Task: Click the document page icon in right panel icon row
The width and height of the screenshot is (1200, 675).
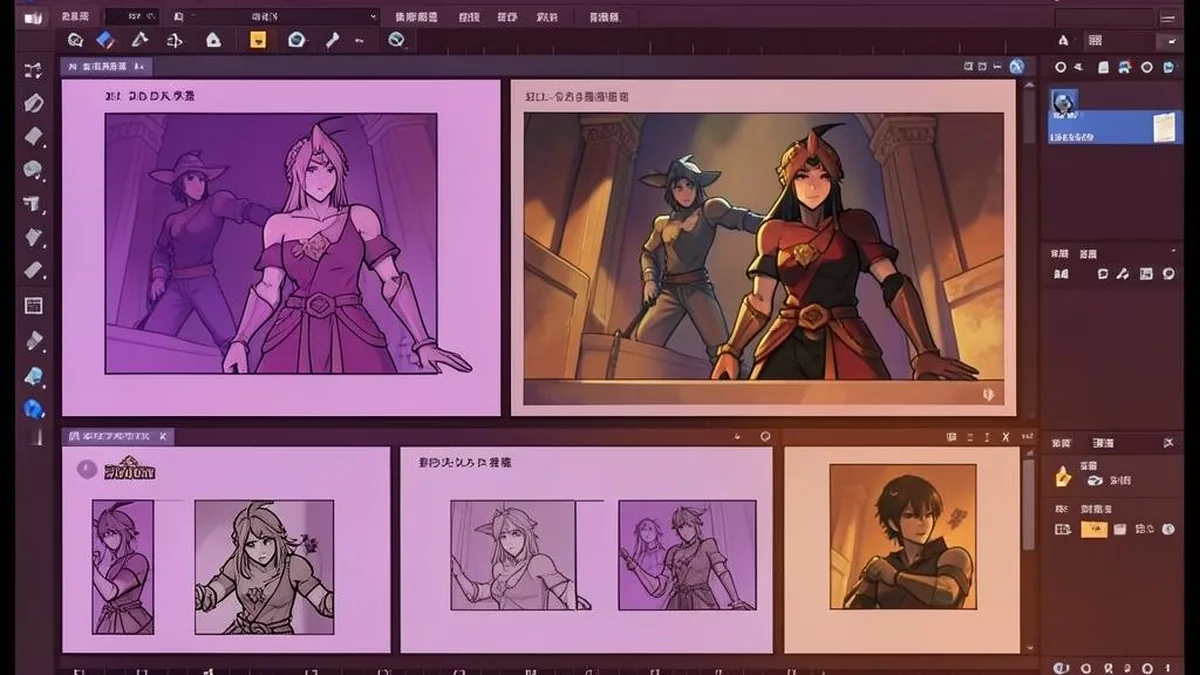Action: tap(1103, 67)
